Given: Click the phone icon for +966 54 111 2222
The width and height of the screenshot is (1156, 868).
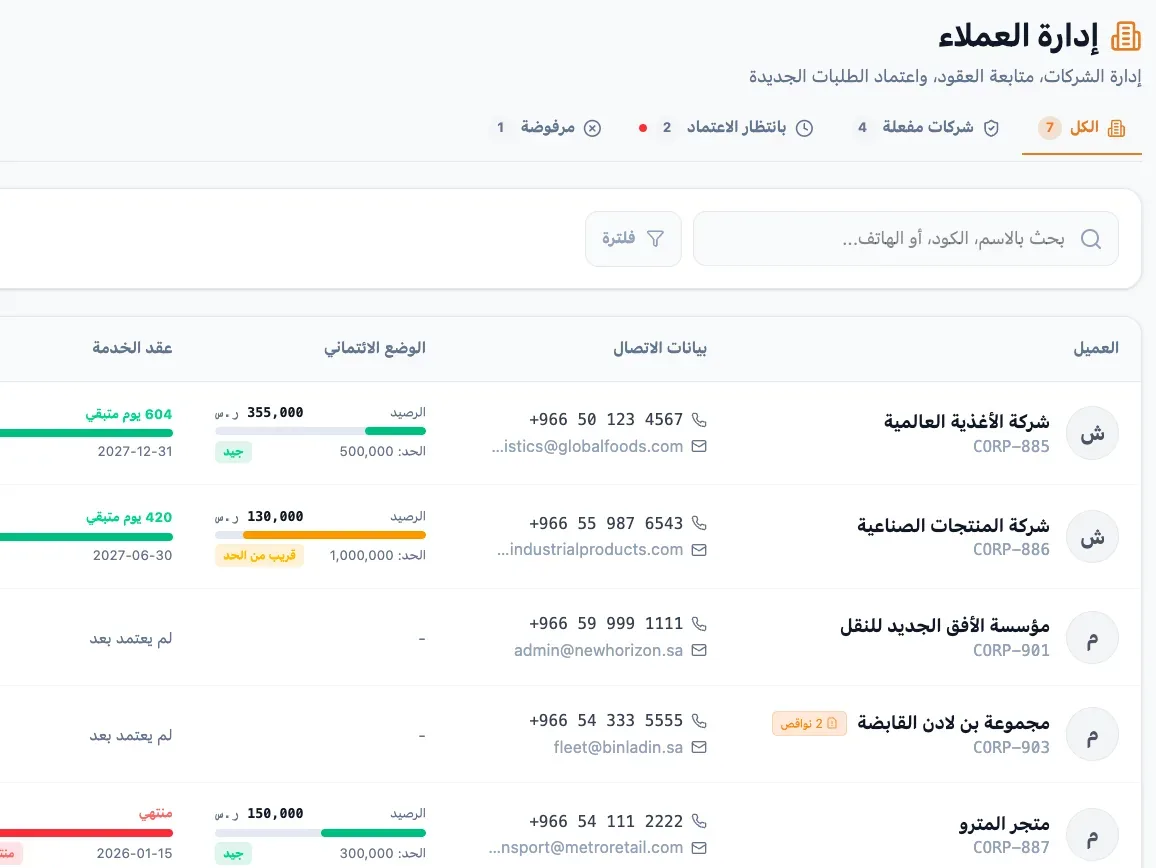Looking at the screenshot, I should (x=699, y=821).
